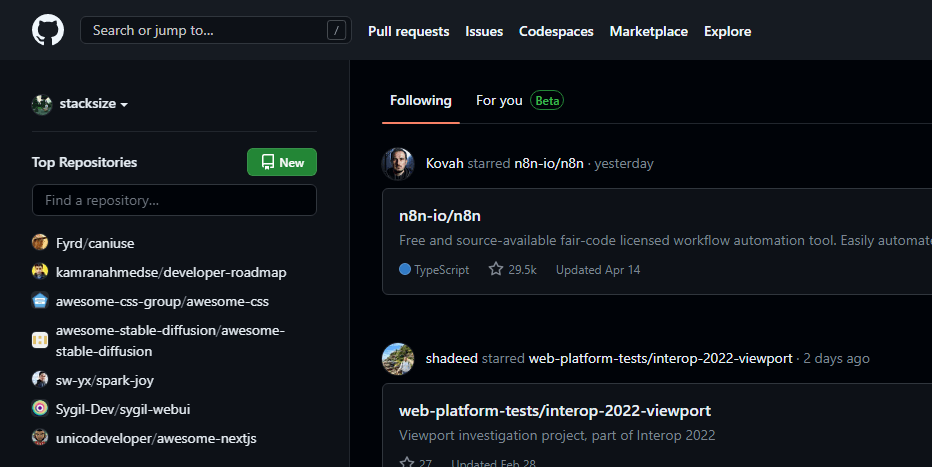
Task: Open sw-yx/spark-joy repository
Action: 105,380
